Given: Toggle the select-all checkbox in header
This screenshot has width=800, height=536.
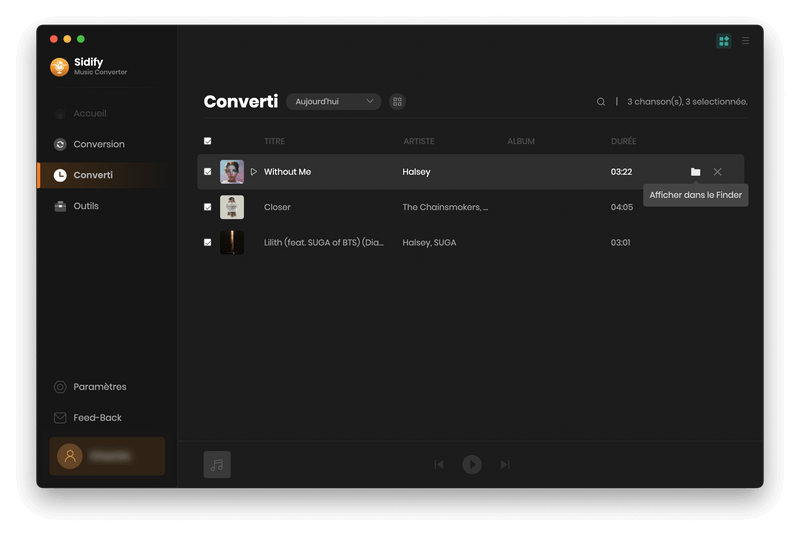Looking at the screenshot, I should pos(208,141).
